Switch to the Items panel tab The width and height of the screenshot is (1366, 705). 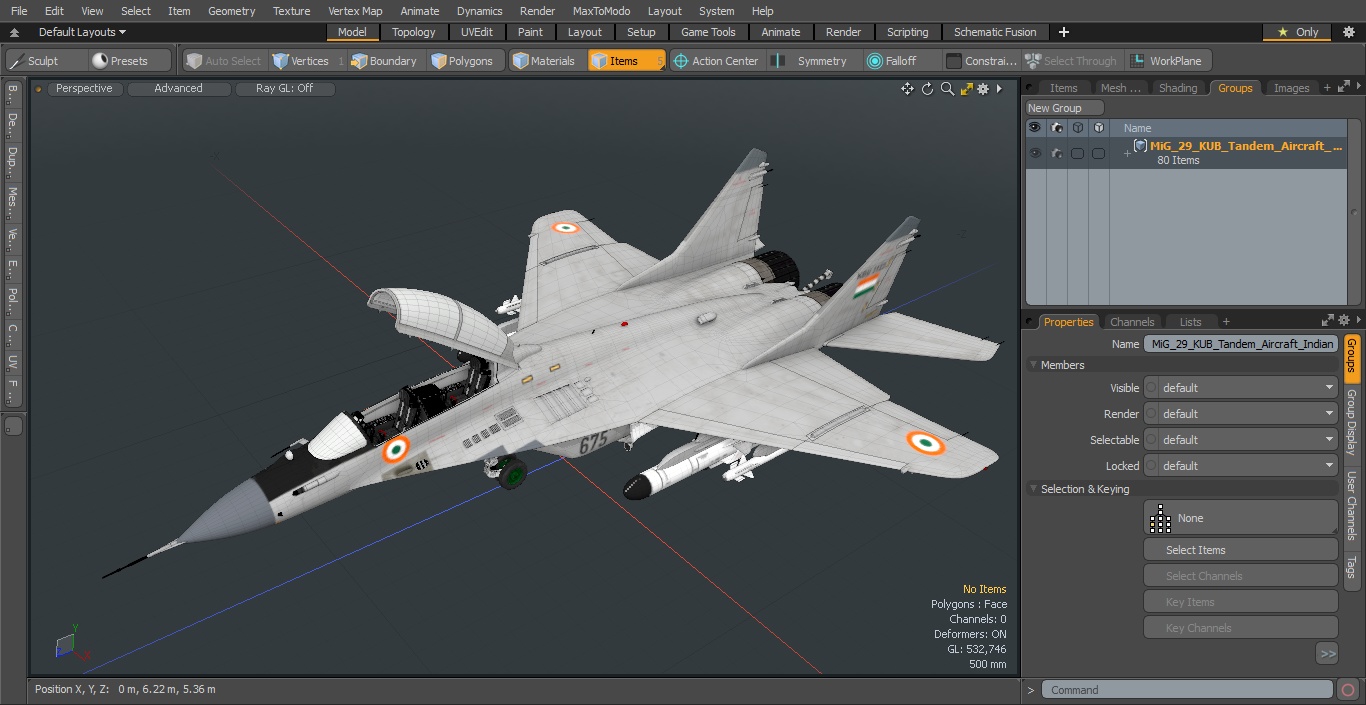1063,88
